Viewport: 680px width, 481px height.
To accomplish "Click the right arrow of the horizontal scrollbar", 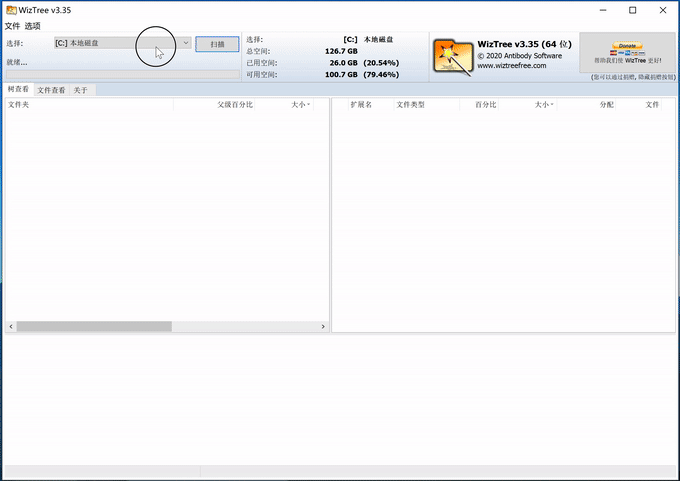I will click(323, 327).
